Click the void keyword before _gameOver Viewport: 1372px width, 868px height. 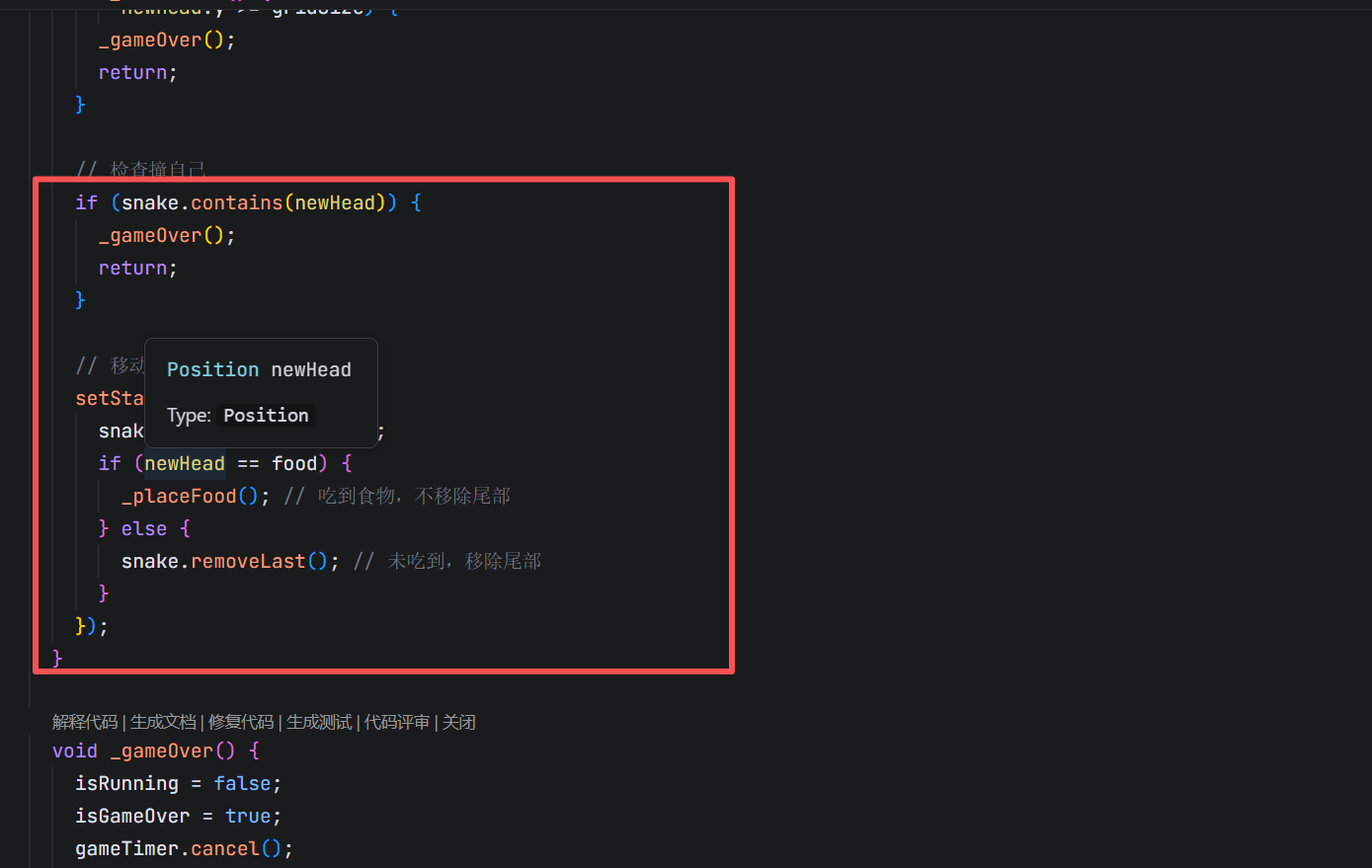(75, 750)
